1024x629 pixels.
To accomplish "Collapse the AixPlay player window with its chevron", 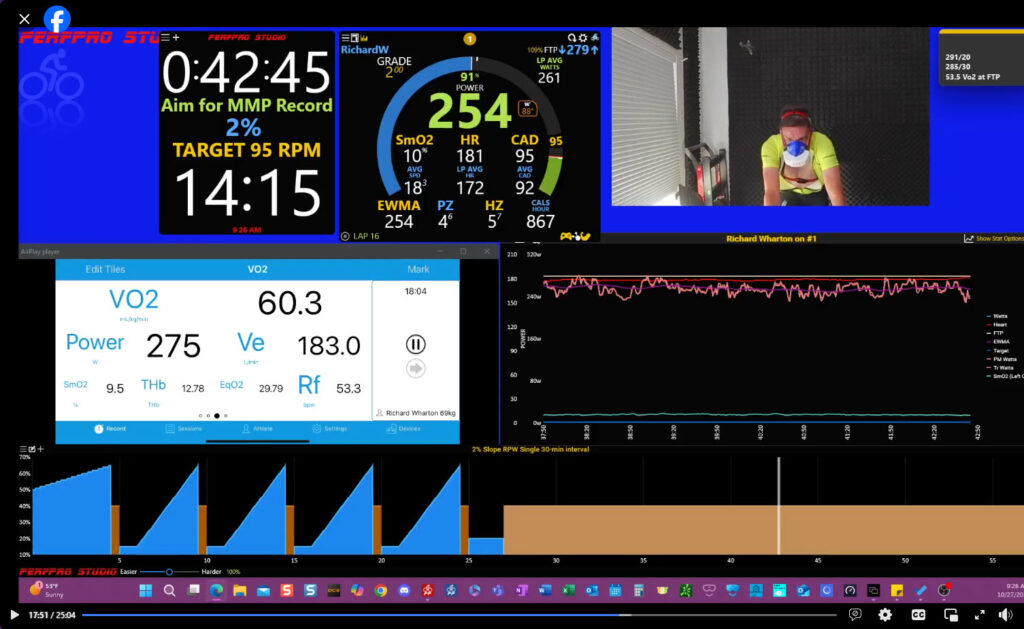I will [x=440, y=251].
